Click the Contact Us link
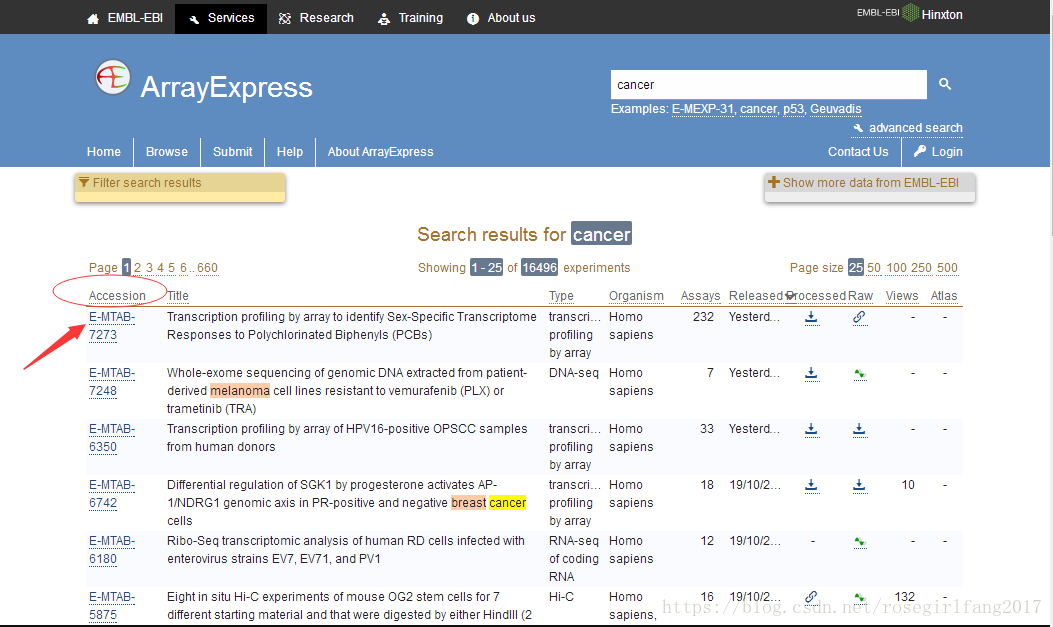 858,152
